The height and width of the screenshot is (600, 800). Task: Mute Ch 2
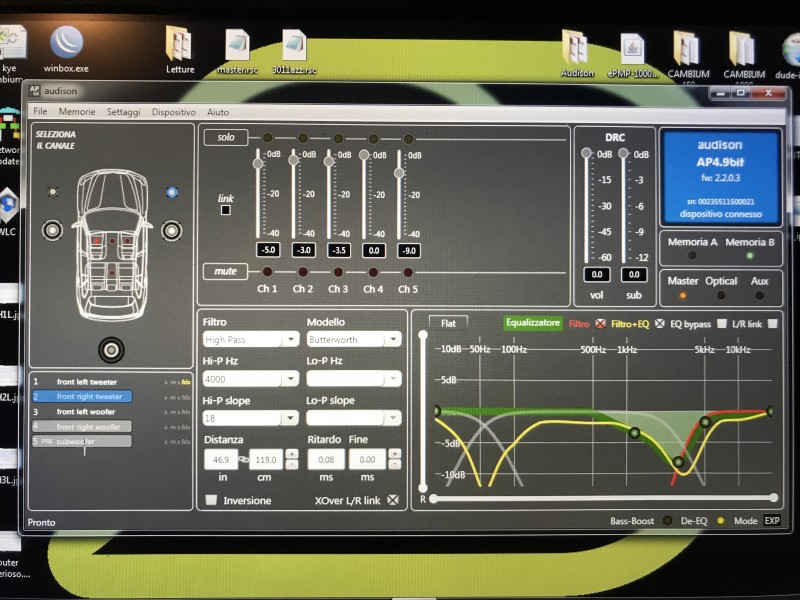click(x=303, y=272)
